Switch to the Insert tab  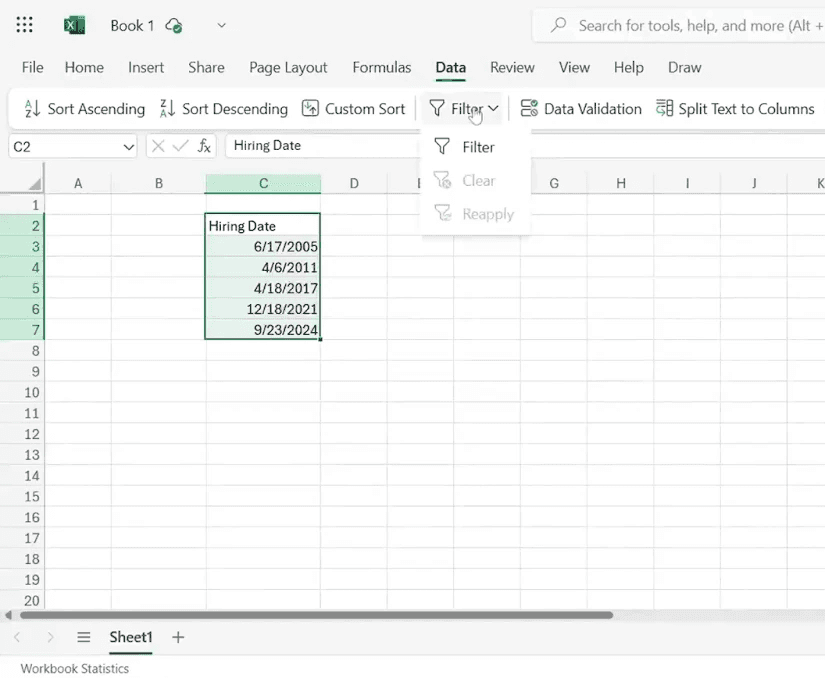pyautogui.click(x=146, y=67)
